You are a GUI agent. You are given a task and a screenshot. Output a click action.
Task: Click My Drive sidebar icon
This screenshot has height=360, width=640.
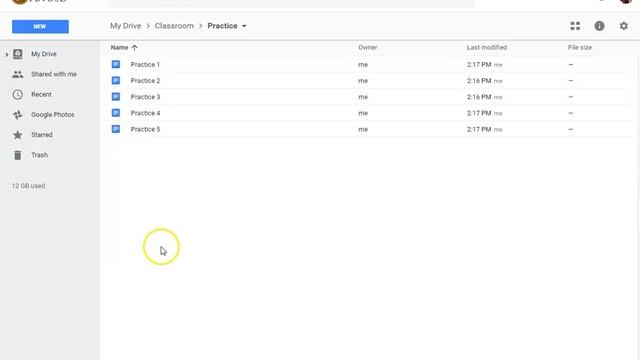point(18,54)
